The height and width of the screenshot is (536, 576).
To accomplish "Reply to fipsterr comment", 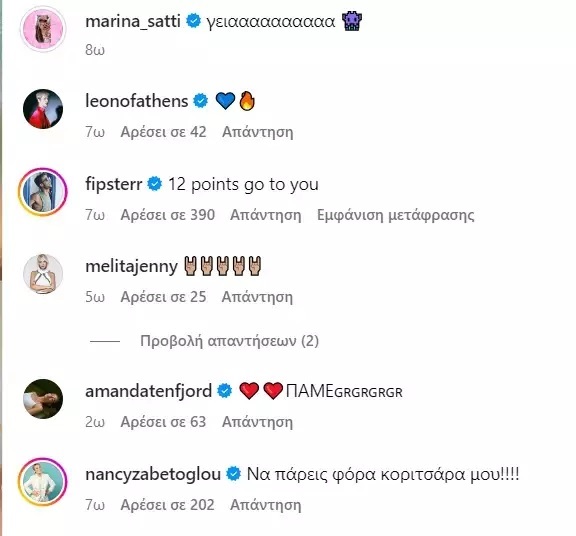I will click(x=266, y=215).
